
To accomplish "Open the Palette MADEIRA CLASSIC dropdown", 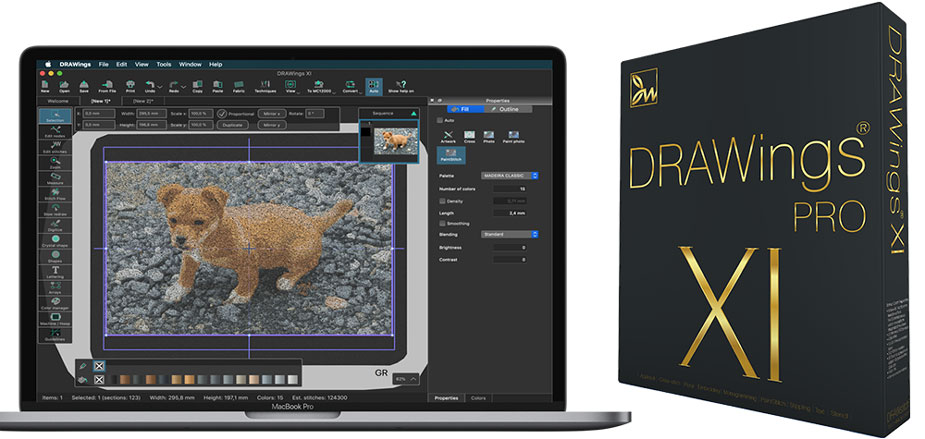I will (510, 176).
